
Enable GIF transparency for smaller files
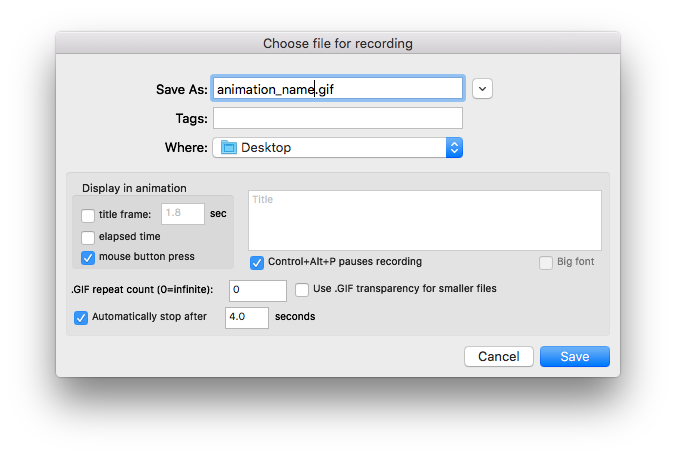click(302, 290)
